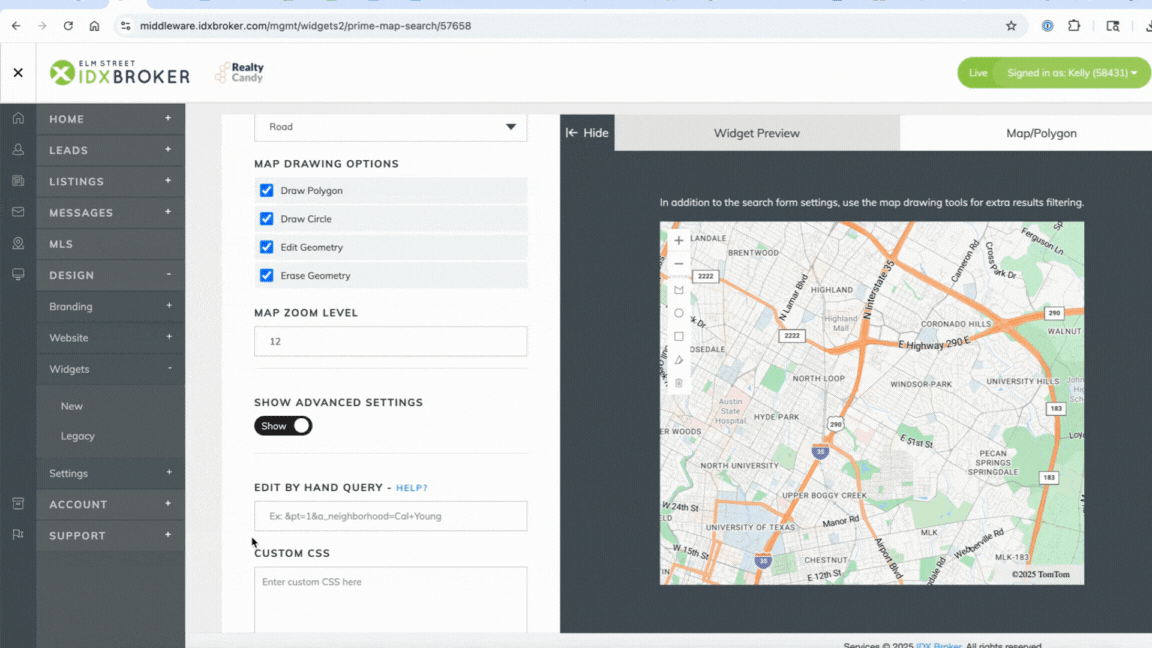This screenshot has height=648, width=1152.
Task: Expand the Support menu section
Action: coord(168,535)
